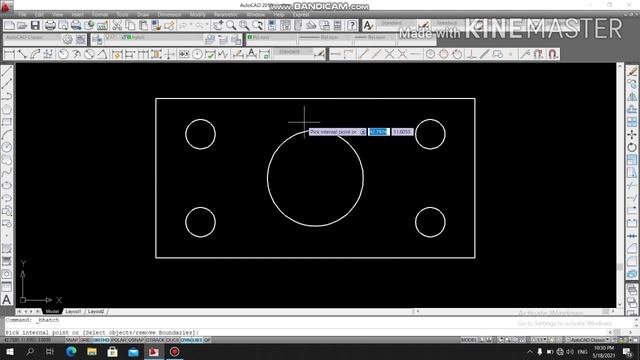The width and height of the screenshot is (640, 360).
Task: Open the File menu
Action: (x=22, y=14)
